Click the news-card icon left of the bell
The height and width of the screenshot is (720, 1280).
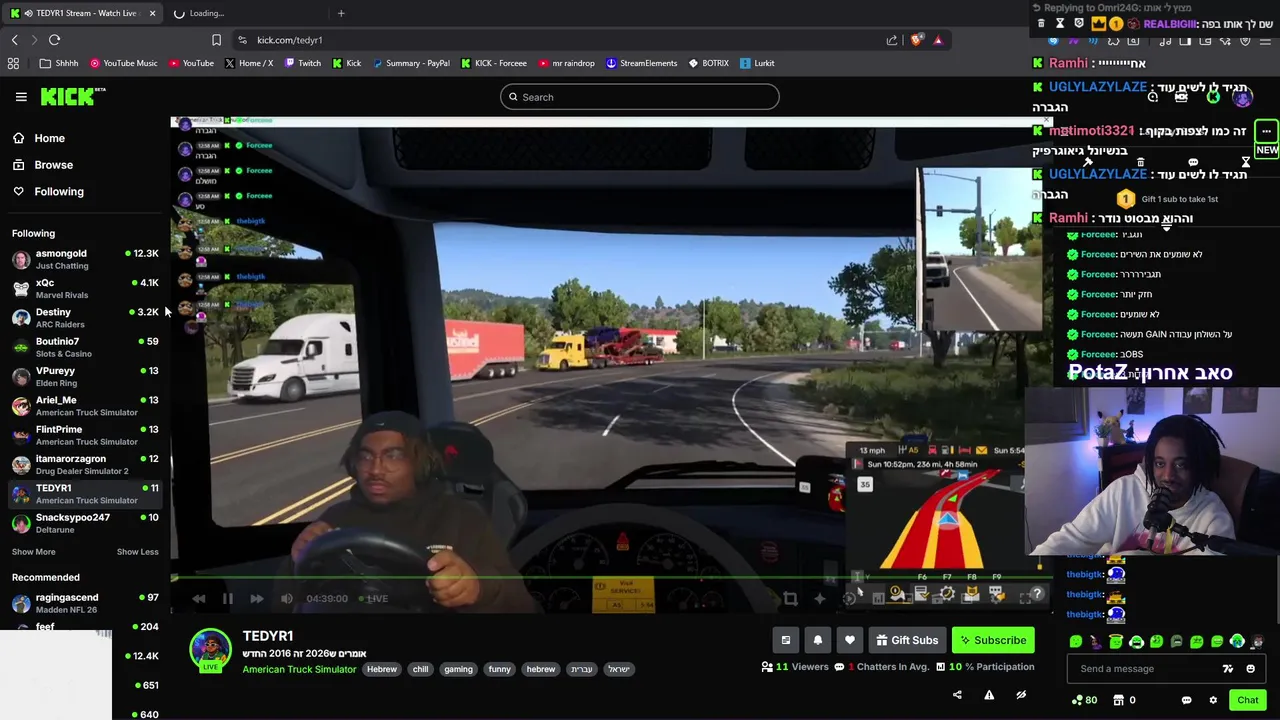[786, 640]
